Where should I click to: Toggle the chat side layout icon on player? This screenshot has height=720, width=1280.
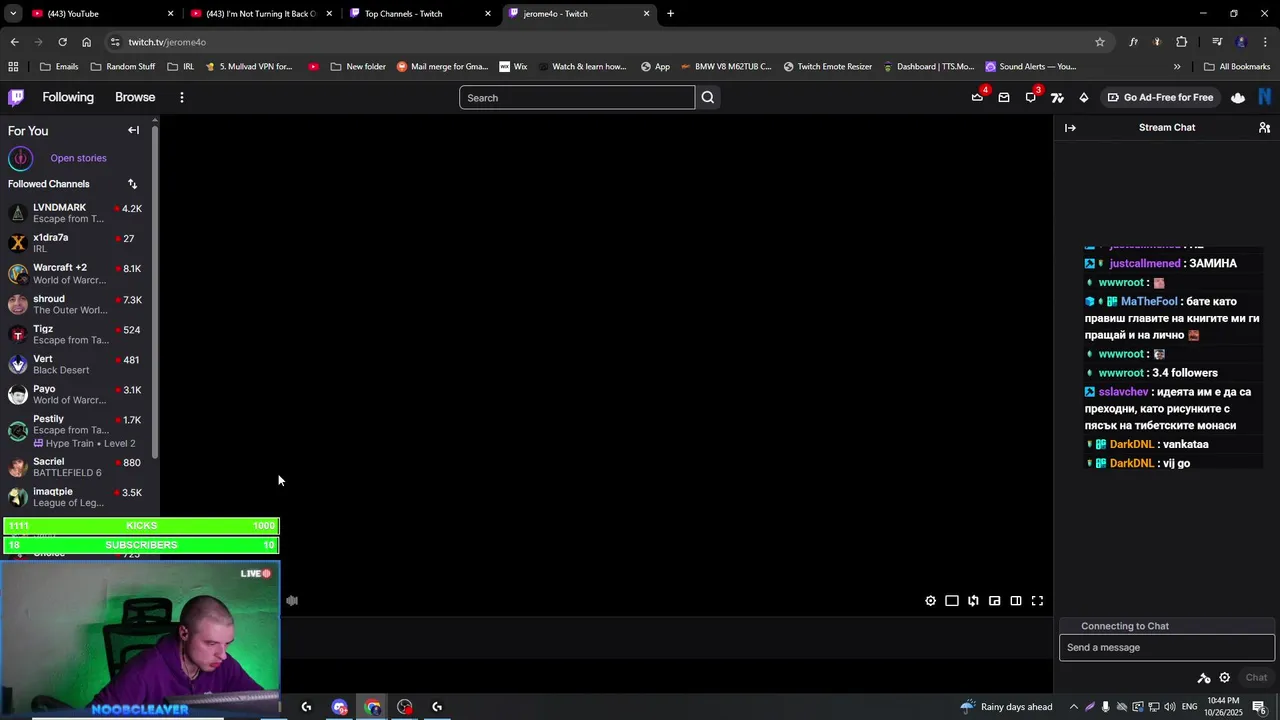click(x=1016, y=601)
